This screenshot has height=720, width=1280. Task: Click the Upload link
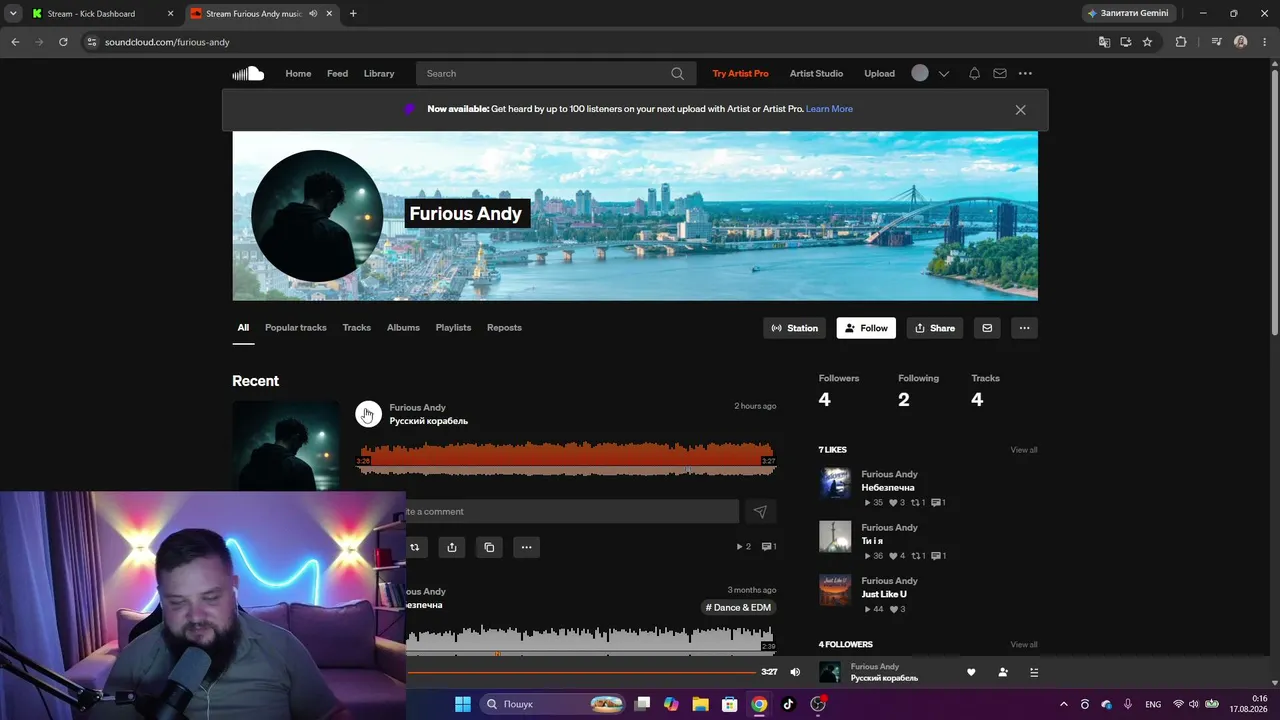880,73
